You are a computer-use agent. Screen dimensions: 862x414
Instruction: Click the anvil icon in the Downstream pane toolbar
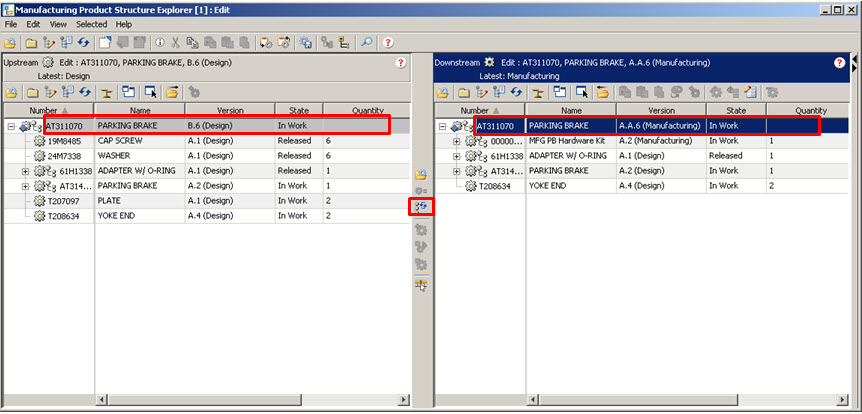(x=538, y=92)
